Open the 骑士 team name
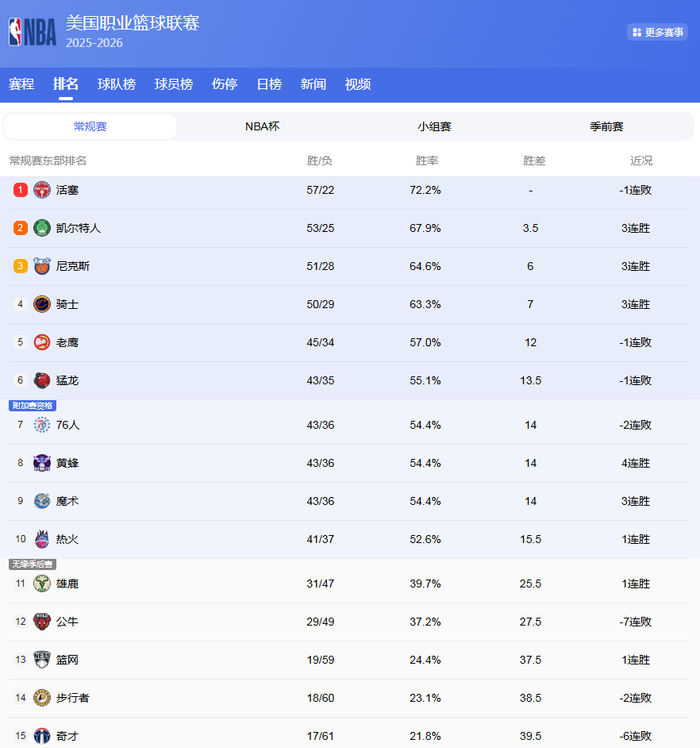This screenshot has height=748, width=700. (67, 304)
